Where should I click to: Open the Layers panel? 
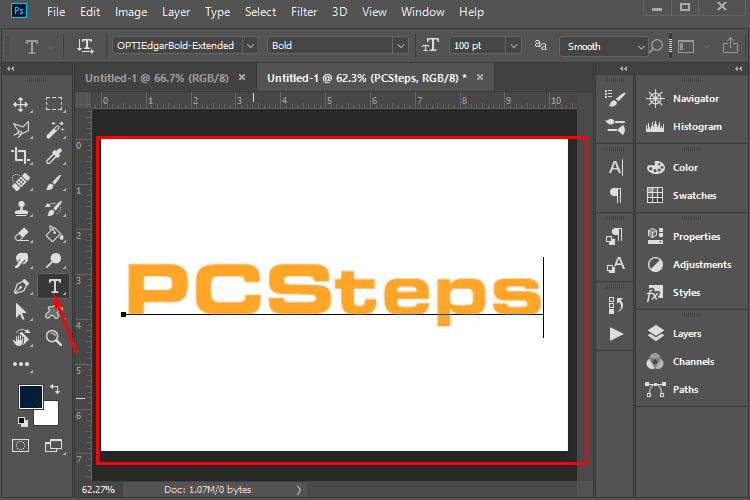coord(674,333)
